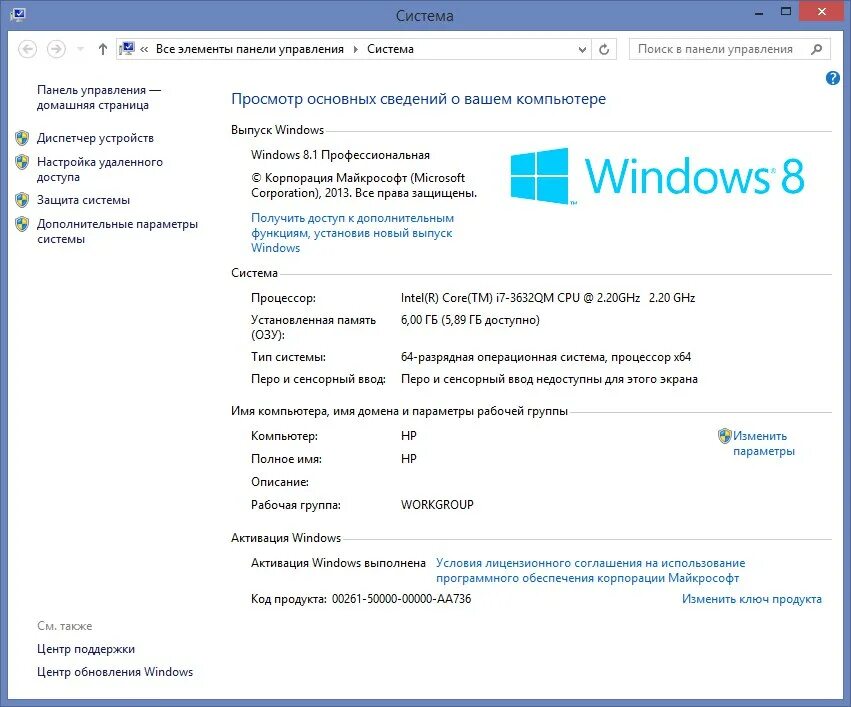Image resolution: width=851 pixels, height=707 pixels.
Task: Open Microsoft license terms link
Action: 590,570
